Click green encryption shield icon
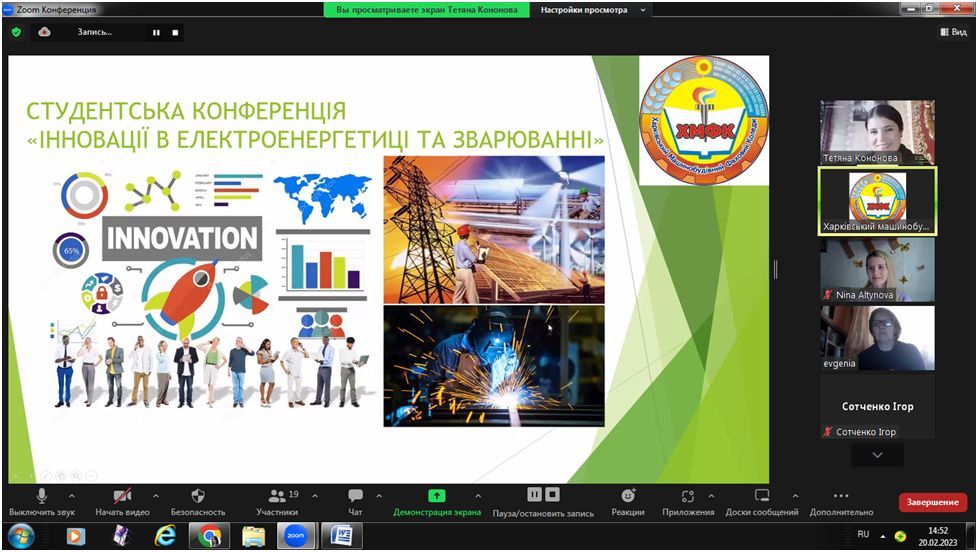Image resolution: width=978 pixels, height=552 pixels. click(x=16, y=32)
